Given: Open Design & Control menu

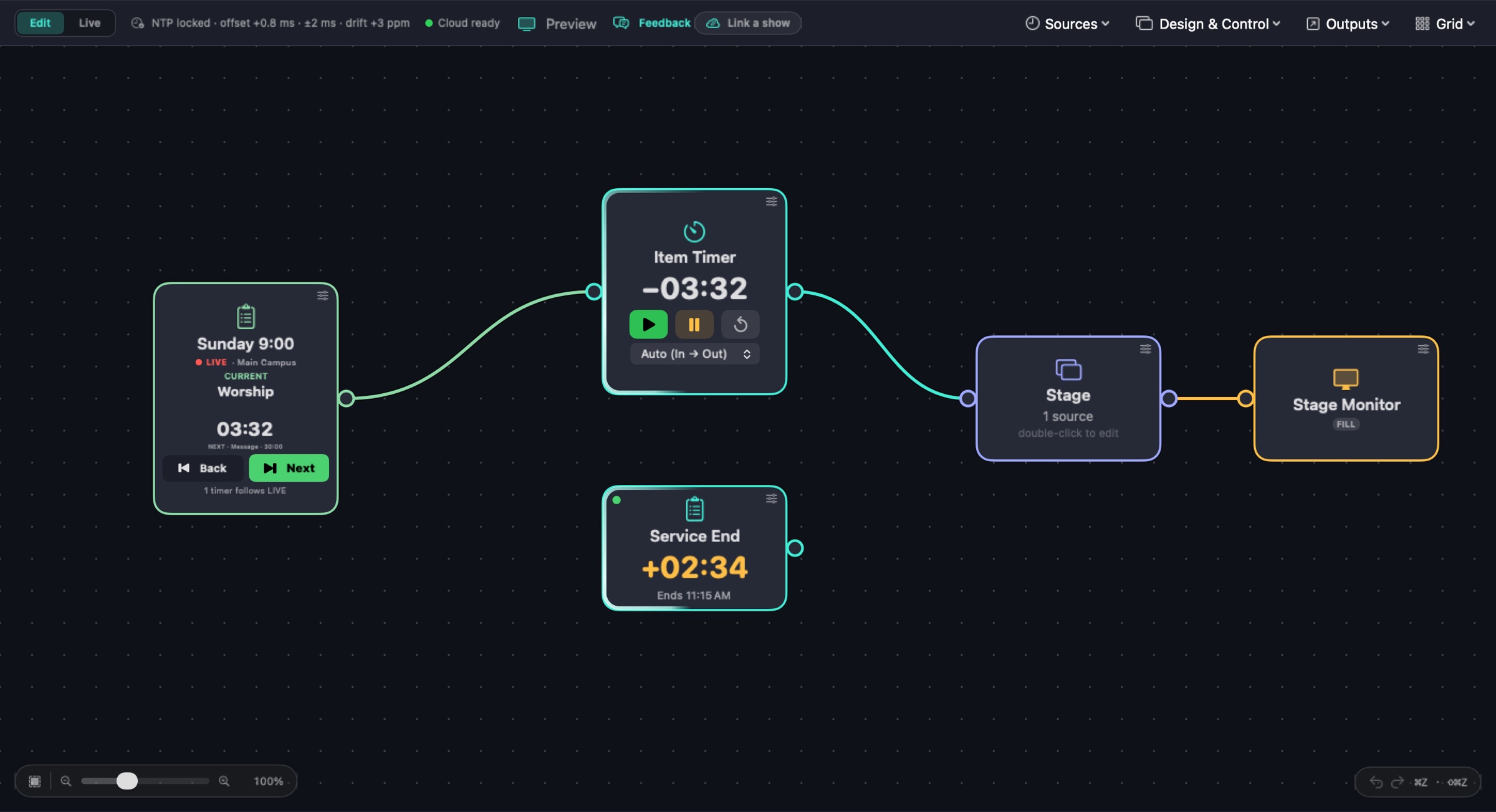Looking at the screenshot, I should click(1208, 24).
